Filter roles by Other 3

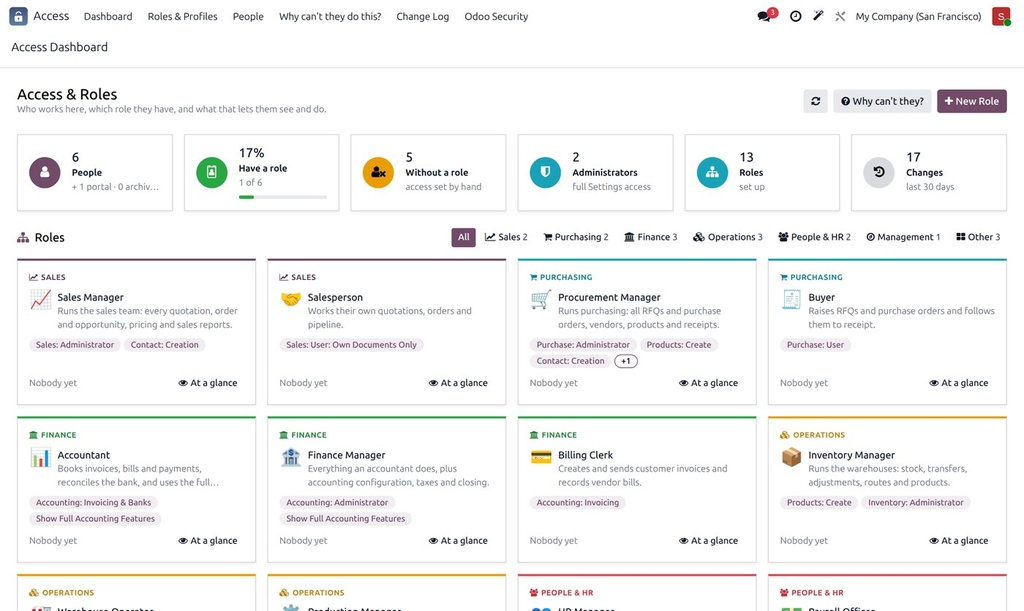pos(978,237)
